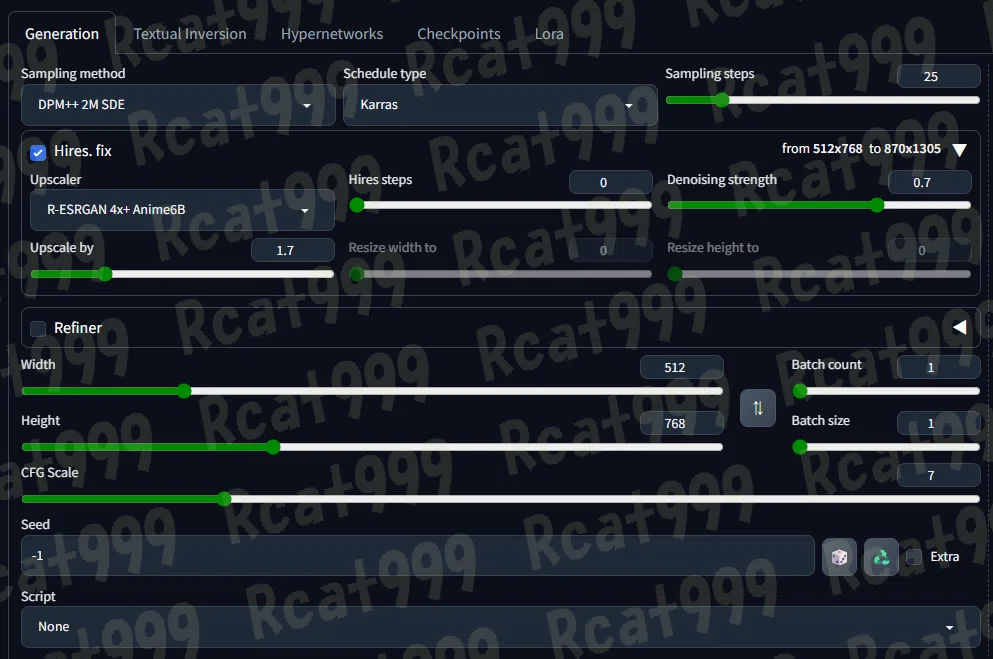Click the Width value field showing 512

pos(681,368)
